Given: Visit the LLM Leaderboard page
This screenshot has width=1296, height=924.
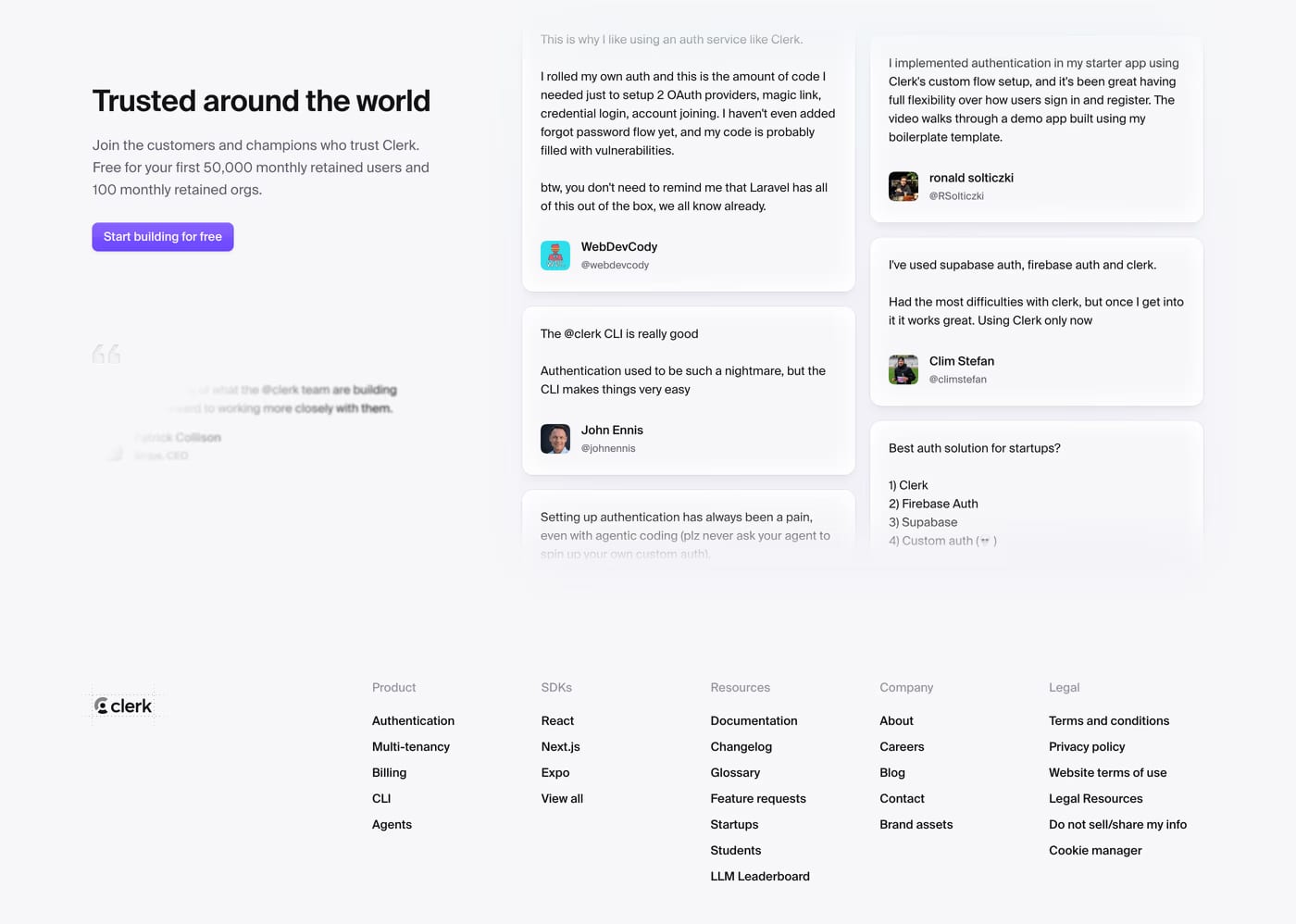Looking at the screenshot, I should 760,876.
